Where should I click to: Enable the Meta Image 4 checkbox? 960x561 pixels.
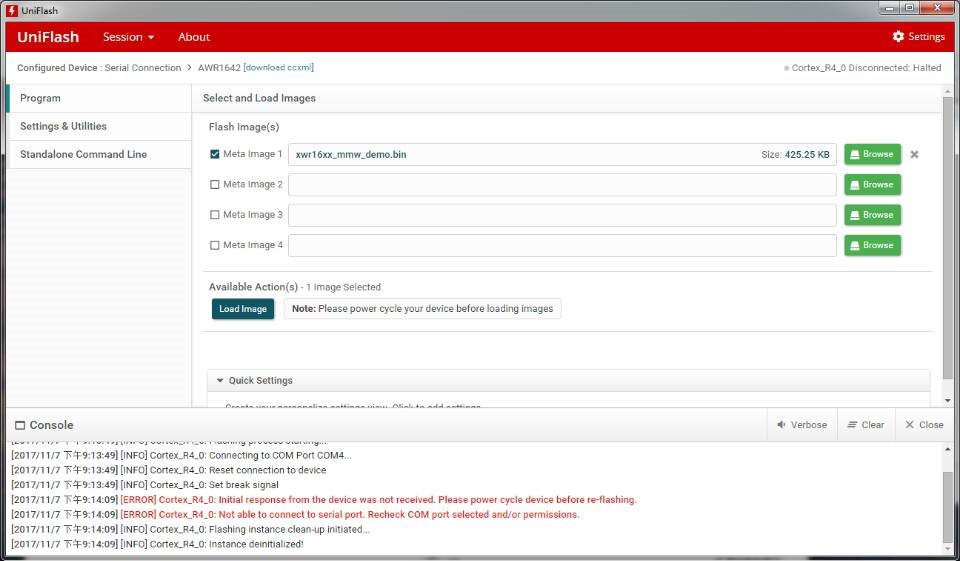pos(214,245)
